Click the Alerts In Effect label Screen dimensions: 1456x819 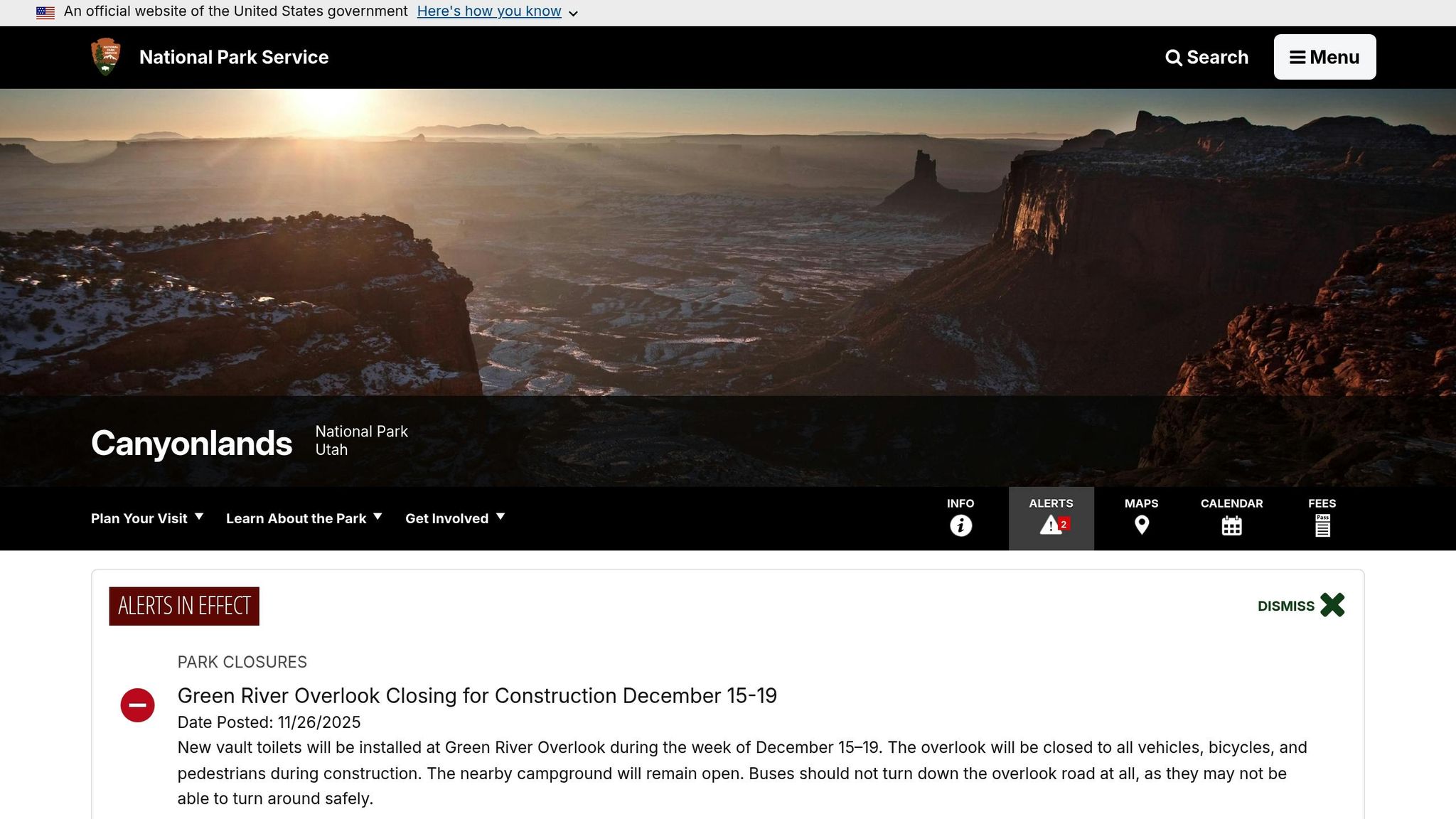[184, 606]
